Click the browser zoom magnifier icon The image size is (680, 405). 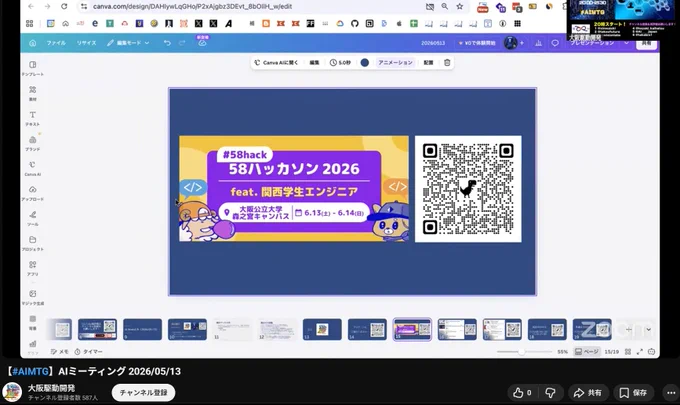pos(445,6)
